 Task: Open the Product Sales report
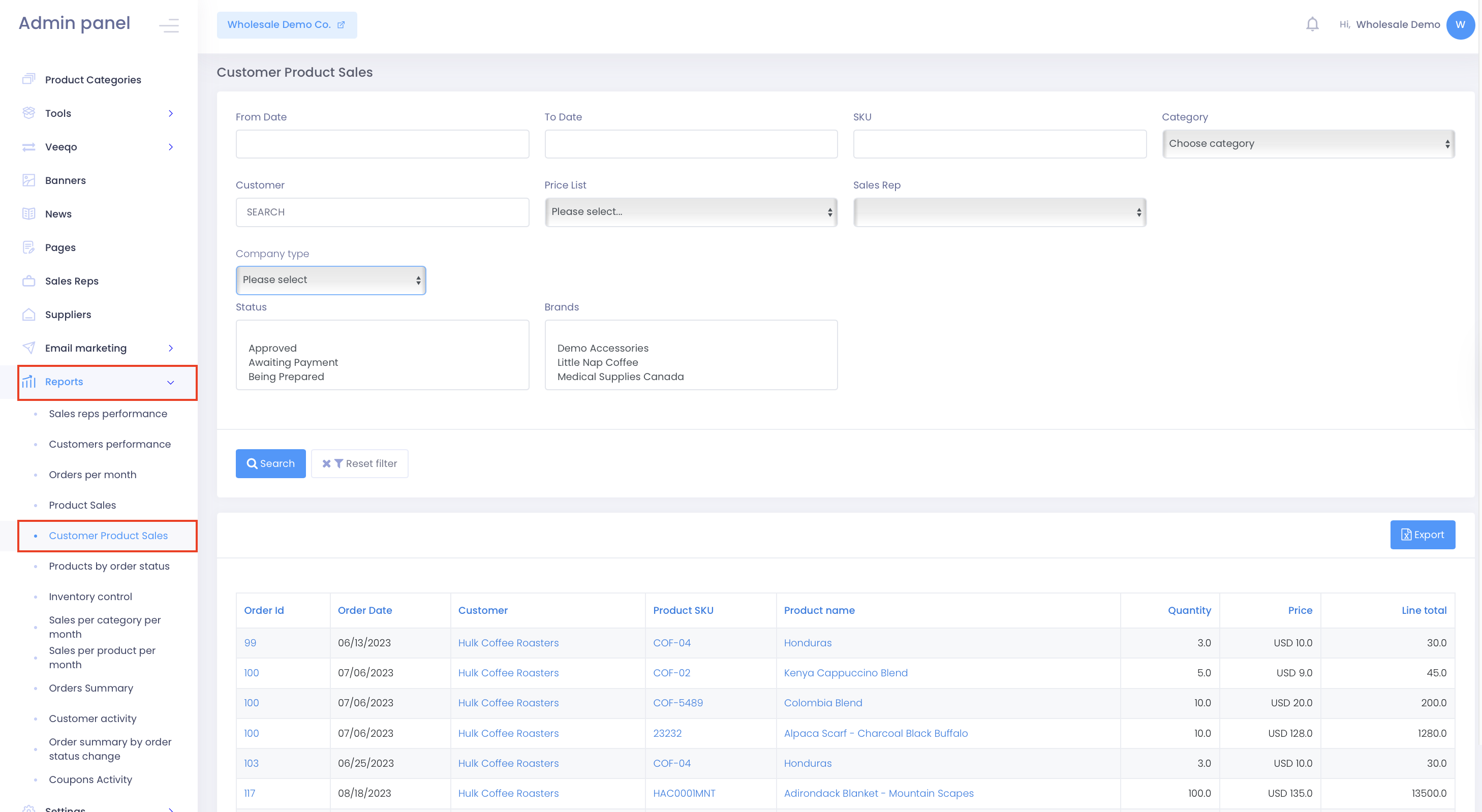(82, 505)
